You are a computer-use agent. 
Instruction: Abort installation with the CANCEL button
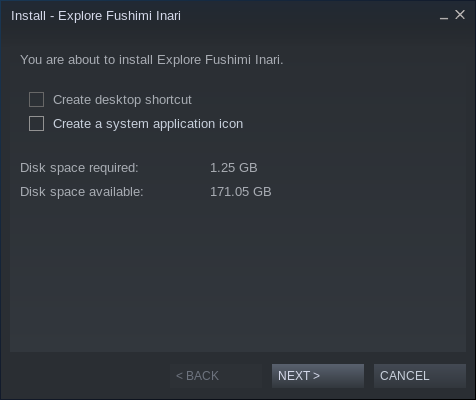point(420,376)
